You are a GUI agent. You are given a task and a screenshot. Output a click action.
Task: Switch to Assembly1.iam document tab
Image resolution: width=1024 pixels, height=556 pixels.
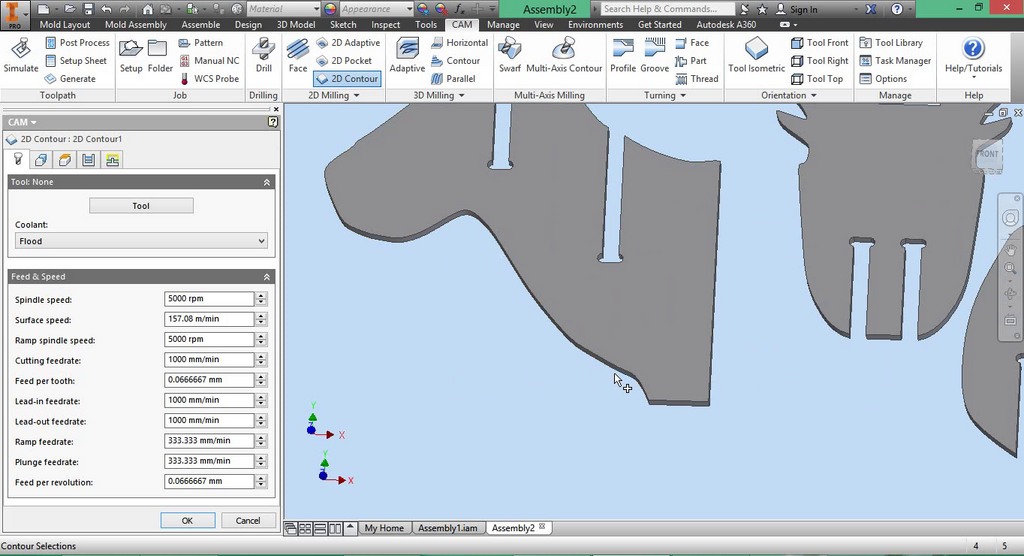click(x=448, y=528)
